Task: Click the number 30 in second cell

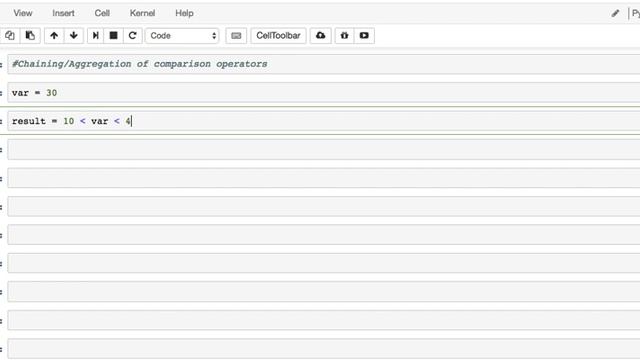Action: 51,93
